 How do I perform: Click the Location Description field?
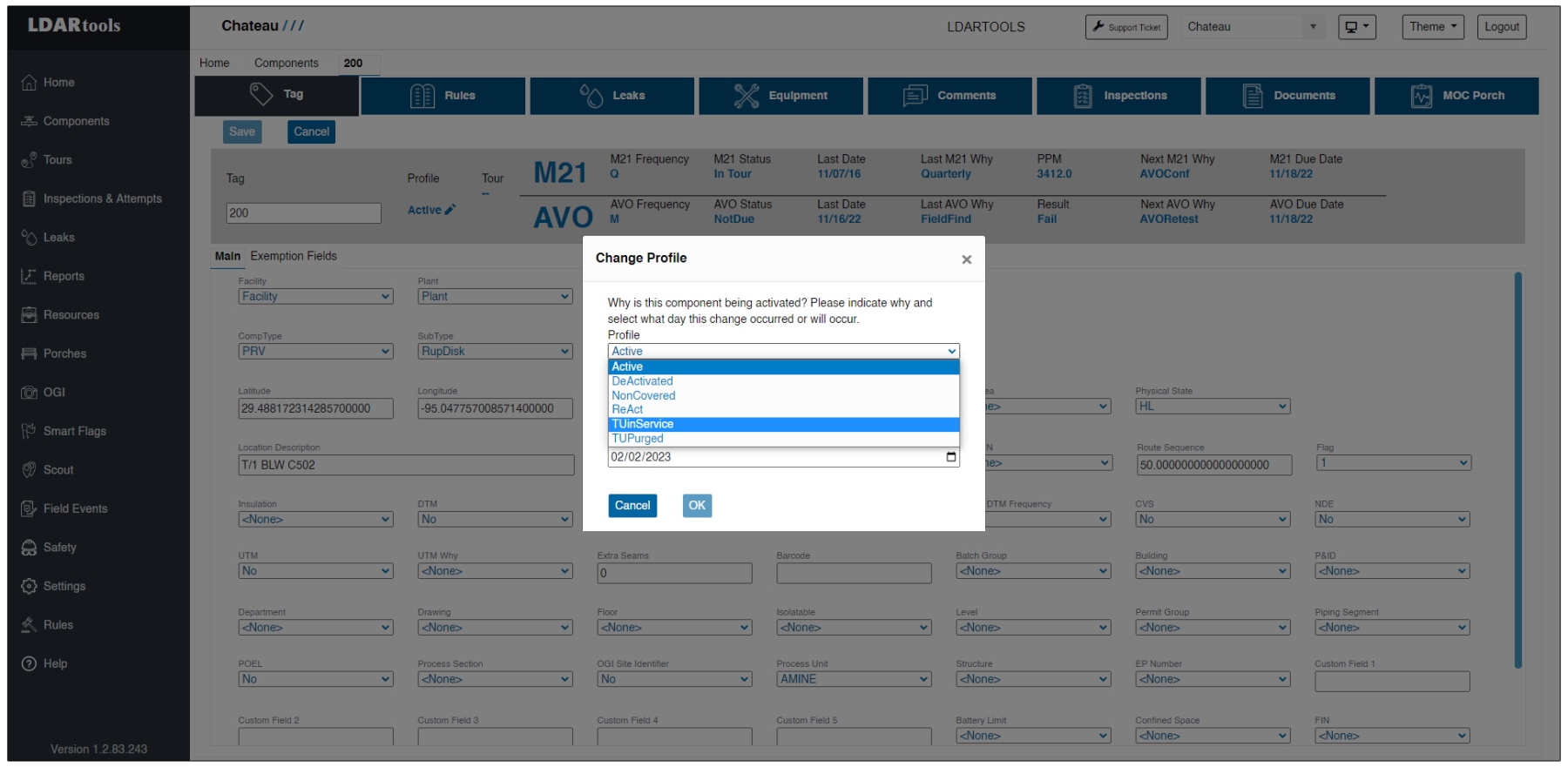pos(406,465)
